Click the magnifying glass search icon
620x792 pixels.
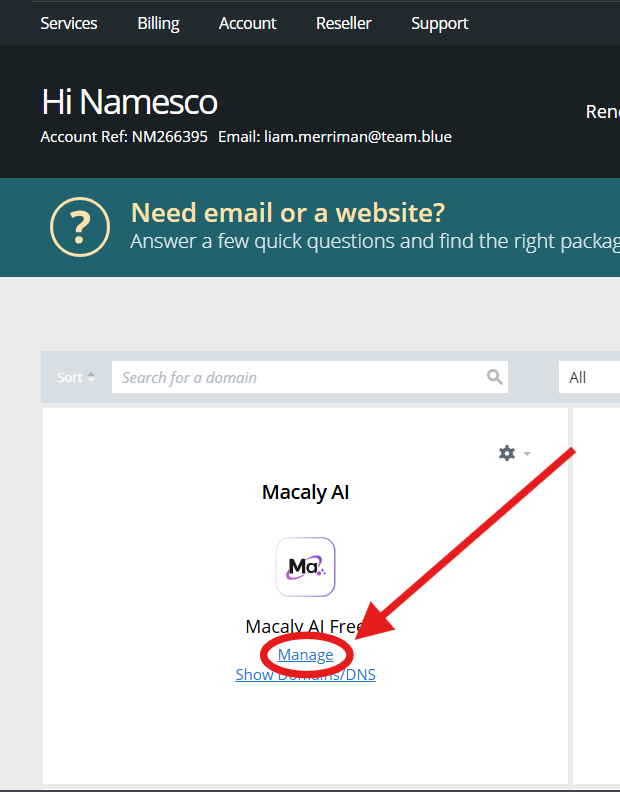tap(495, 377)
